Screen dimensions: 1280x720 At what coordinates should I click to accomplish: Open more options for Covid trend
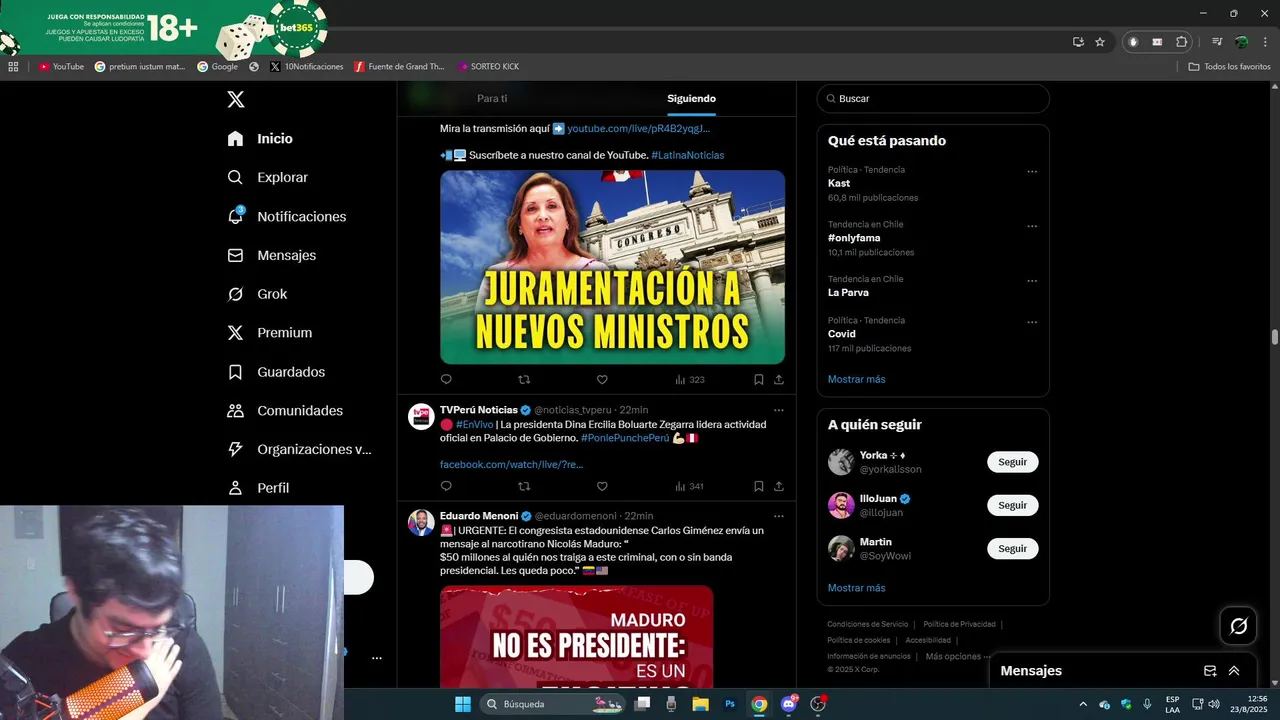point(1032,322)
